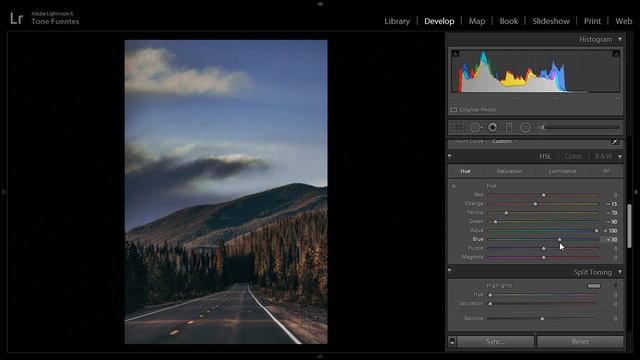Click the Blue hue slider handle
The image size is (640, 360).
[x=560, y=240]
